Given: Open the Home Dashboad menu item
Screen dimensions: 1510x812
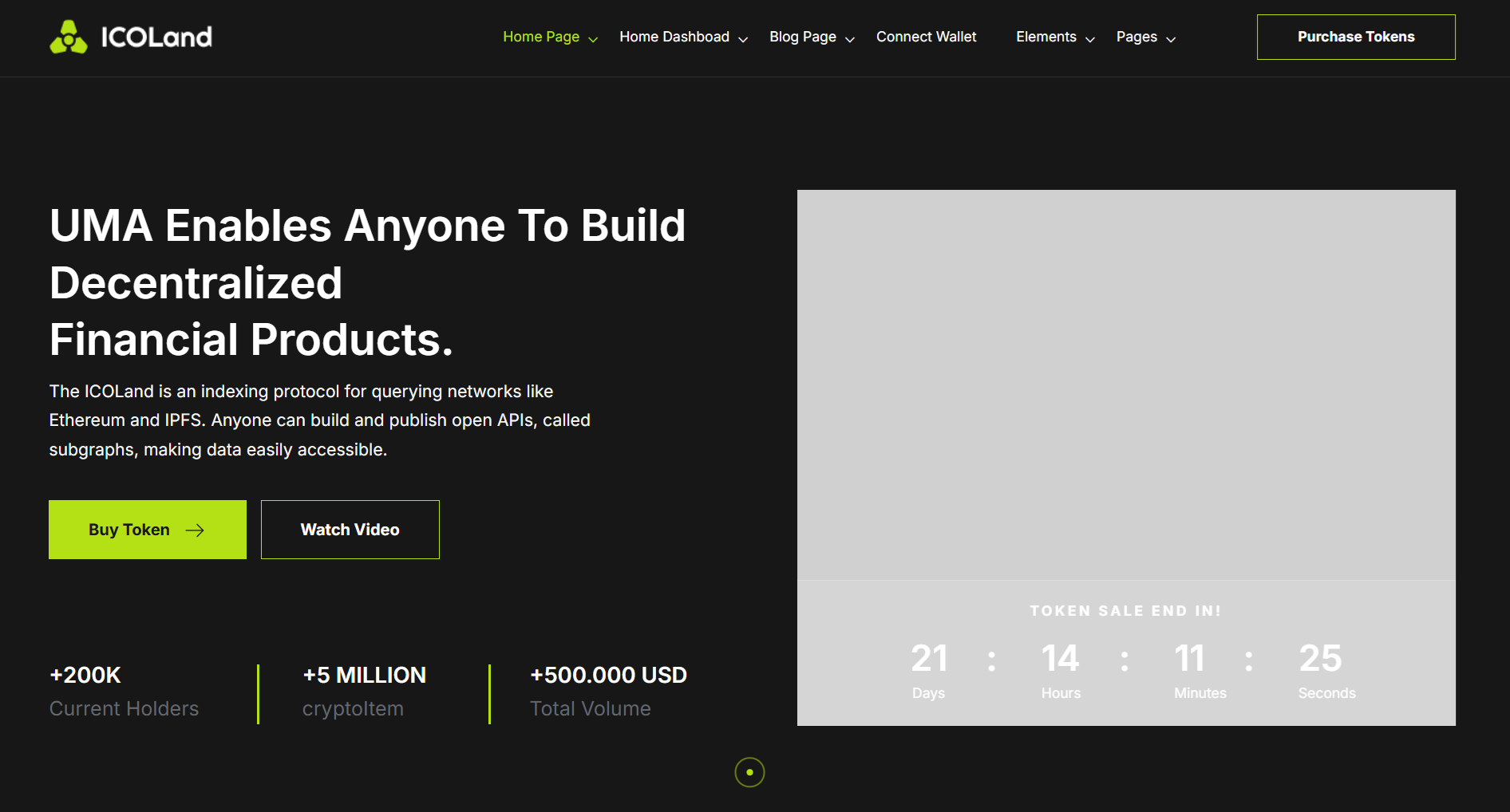Looking at the screenshot, I should point(674,37).
